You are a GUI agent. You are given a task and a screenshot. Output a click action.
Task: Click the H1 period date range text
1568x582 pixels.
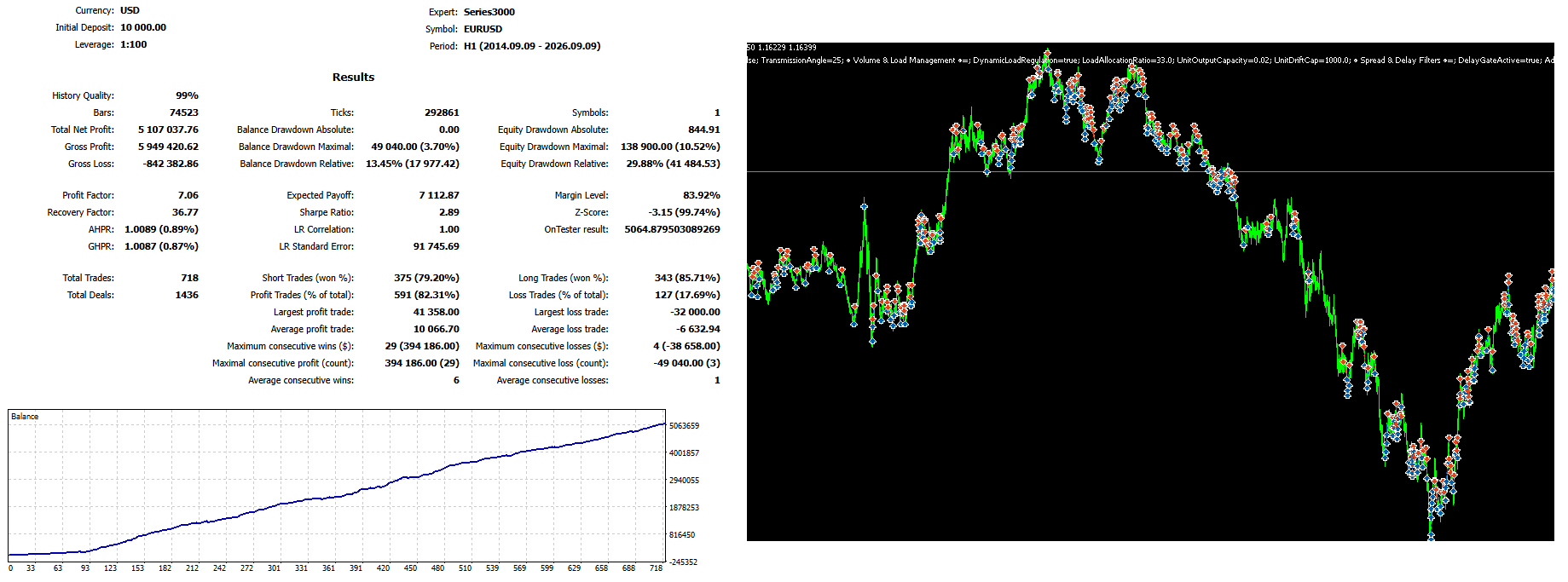coord(532,46)
